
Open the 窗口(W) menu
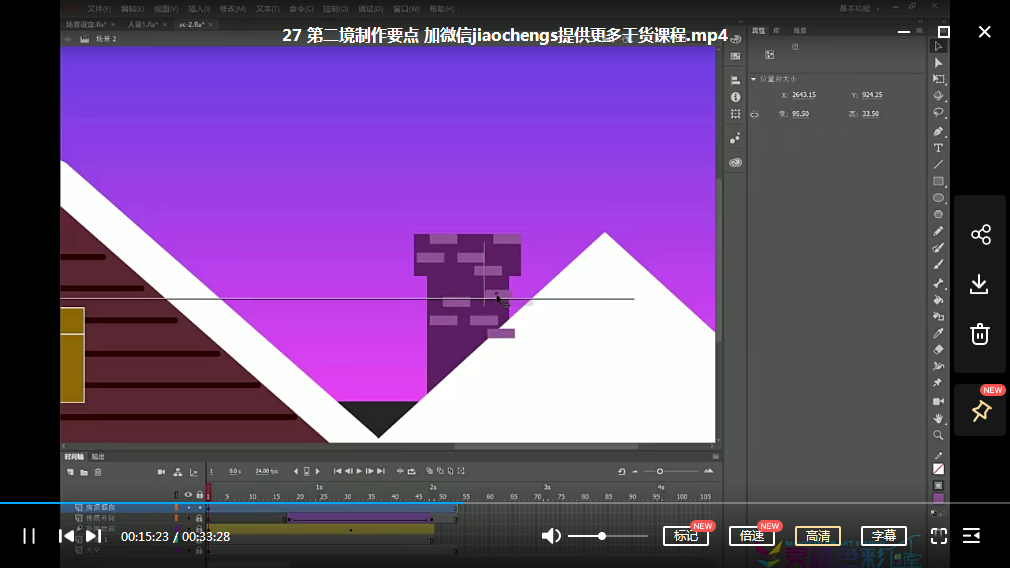click(406, 9)
